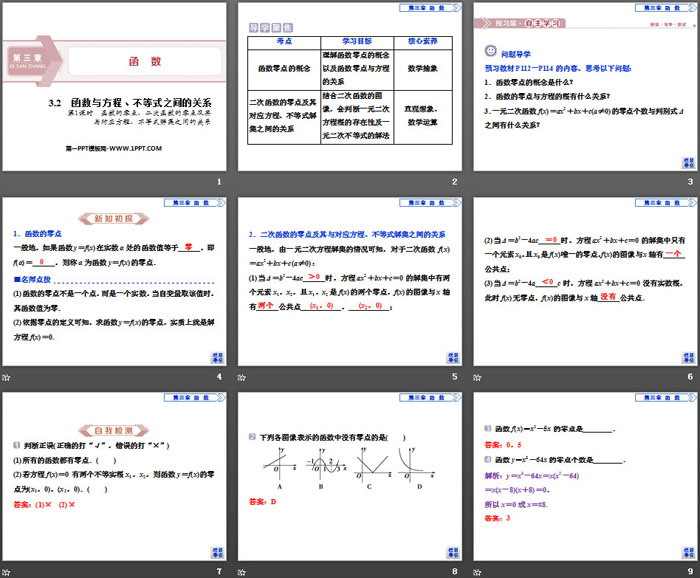The image size is (700, 578).
Task: Click the navigation corner button on slide 8
Action: coord(451,550)
